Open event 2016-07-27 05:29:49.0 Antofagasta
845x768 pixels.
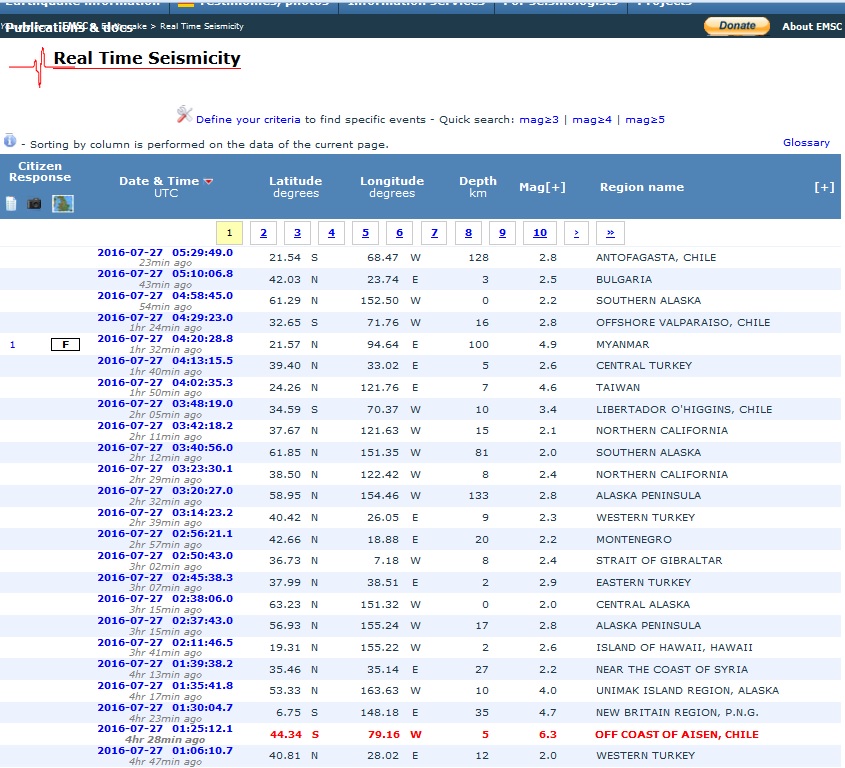pos(165,253)
